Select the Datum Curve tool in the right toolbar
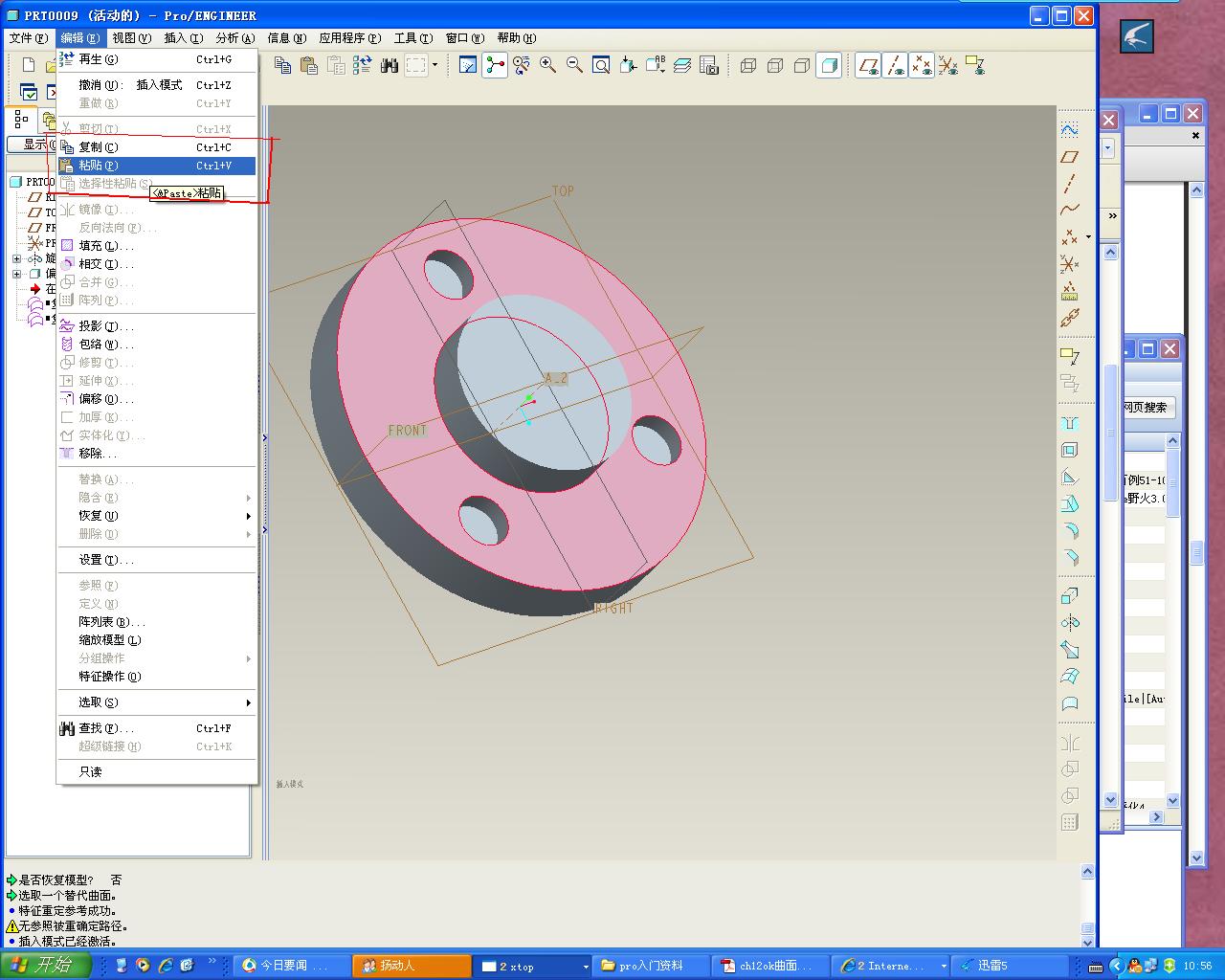This screenshot has width=1225, height=980. point(1070,210)
